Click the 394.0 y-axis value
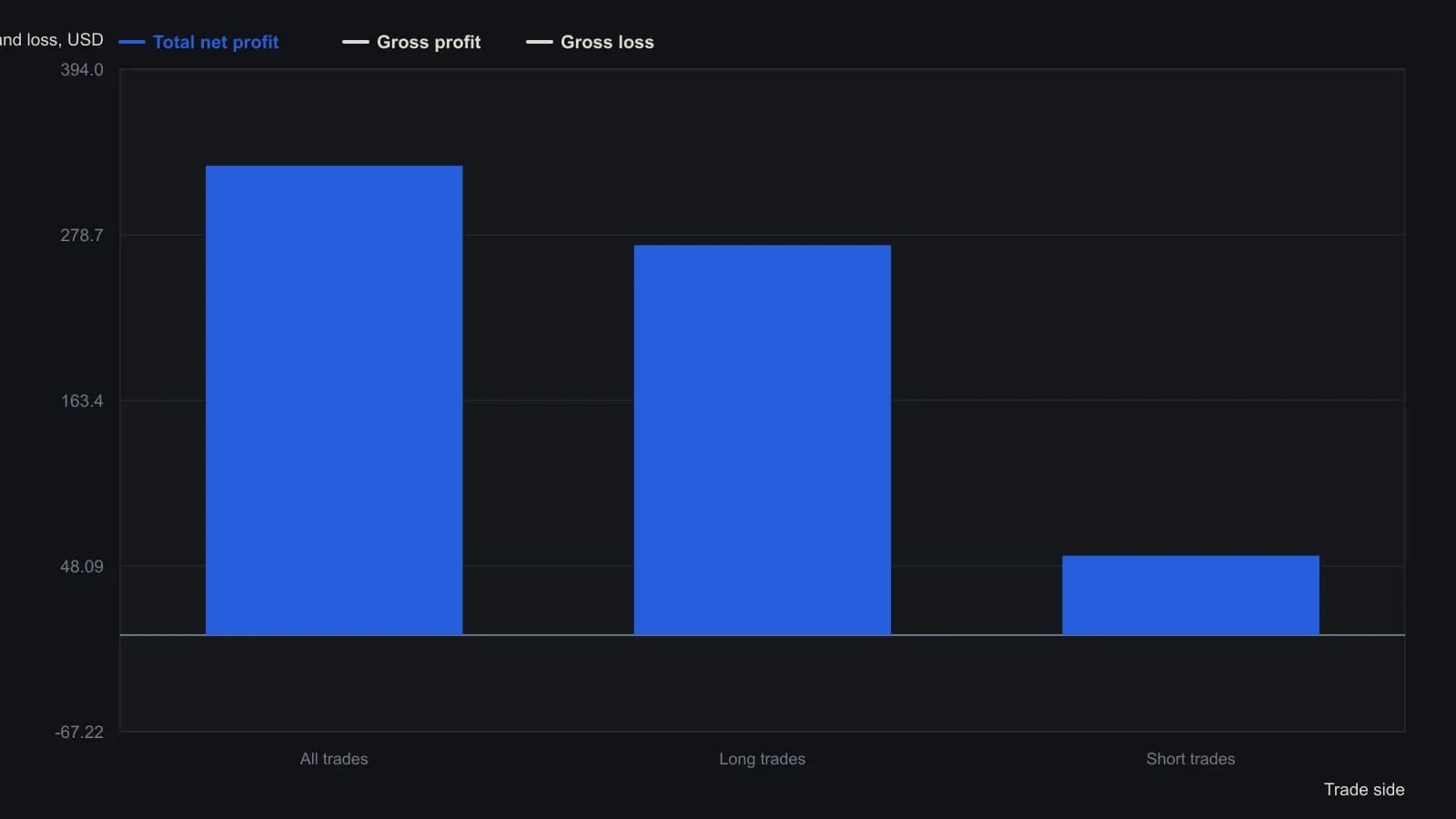The image size is (1456, 819). (x=82, y=70)
